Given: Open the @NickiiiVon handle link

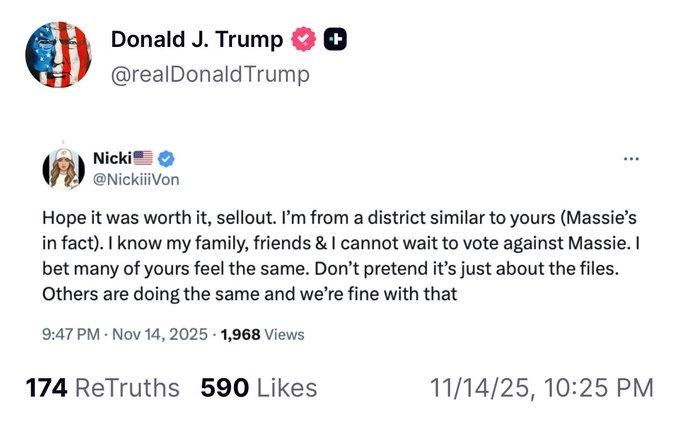Looking at the screenshot, I should [x=136, y=178].
